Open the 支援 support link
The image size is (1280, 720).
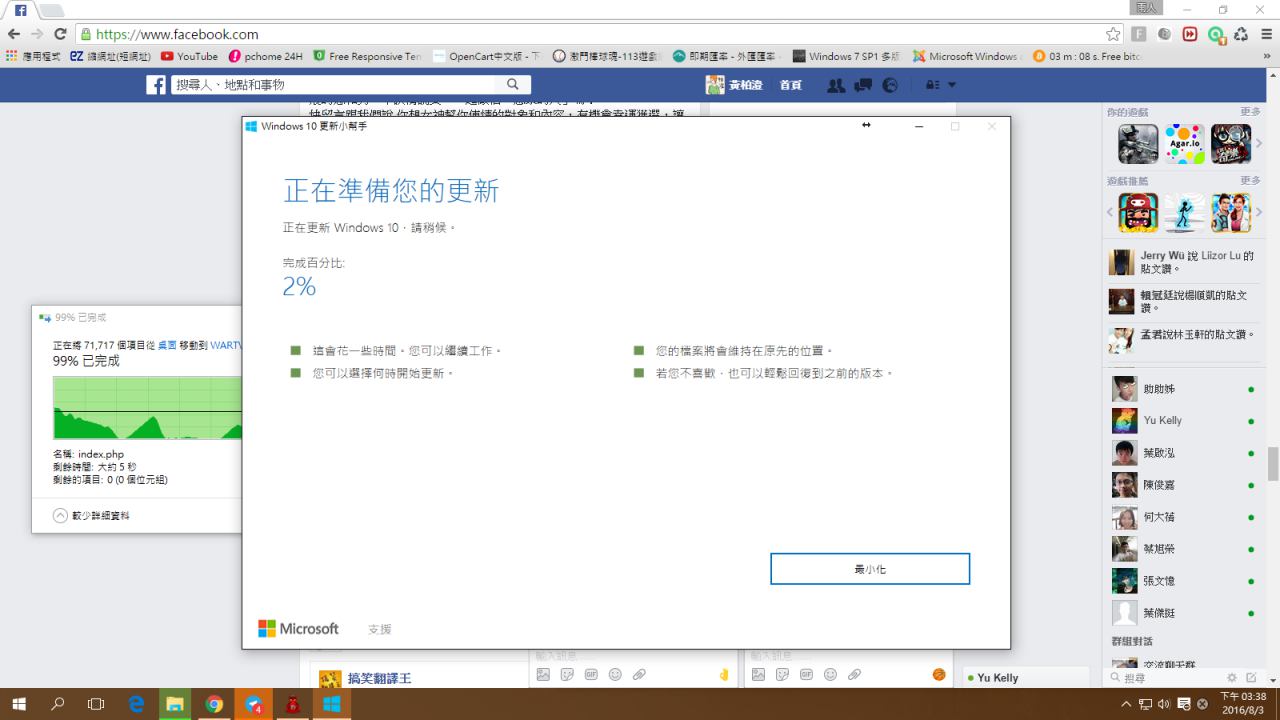(x=380, y=629)
